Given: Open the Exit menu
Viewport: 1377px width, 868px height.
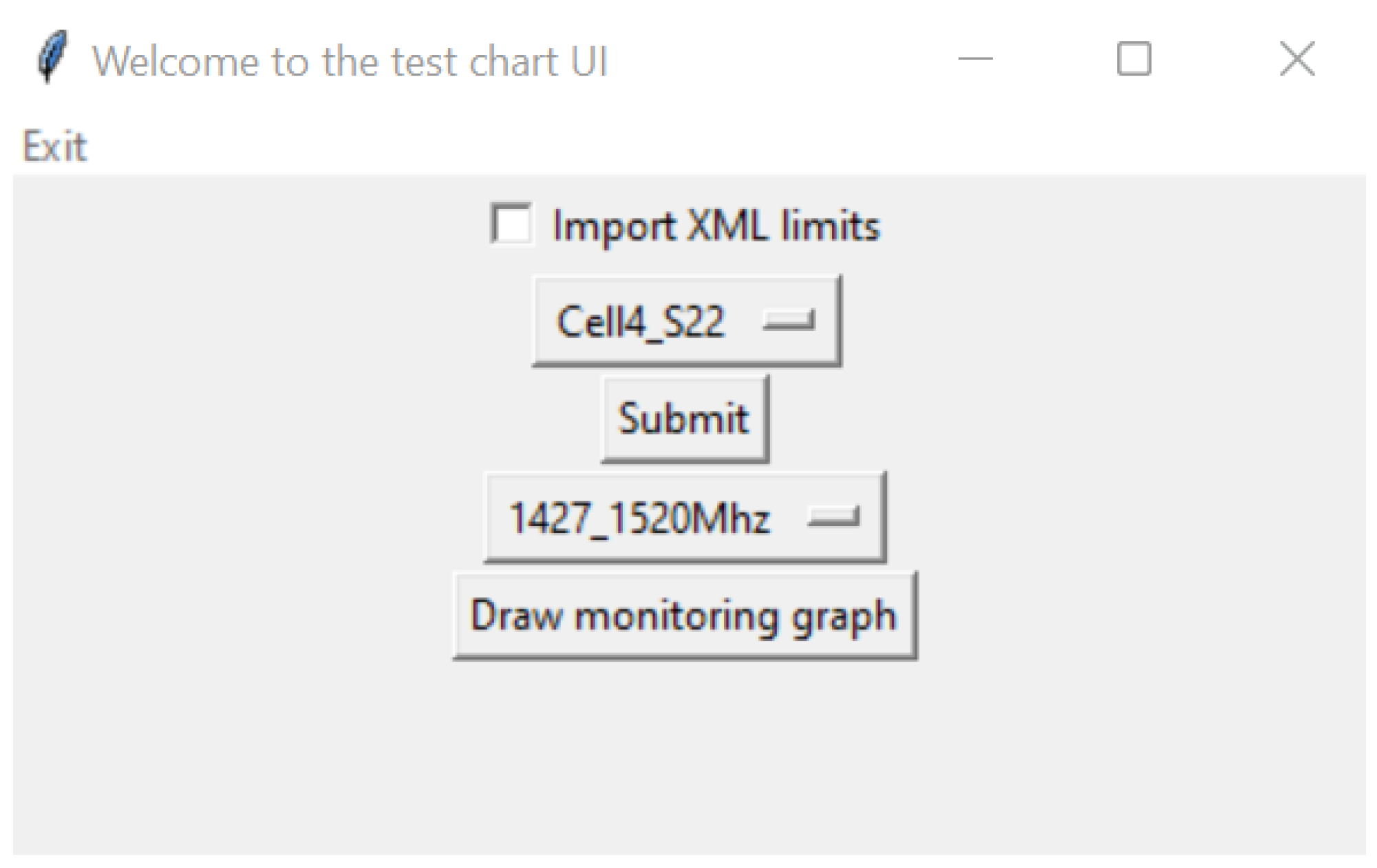Looking at the screenshot, I should 55,147.
